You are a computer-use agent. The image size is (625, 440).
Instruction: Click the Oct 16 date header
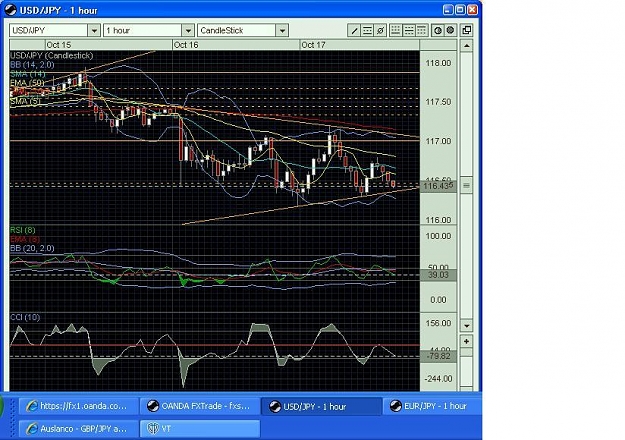point(186,45)
